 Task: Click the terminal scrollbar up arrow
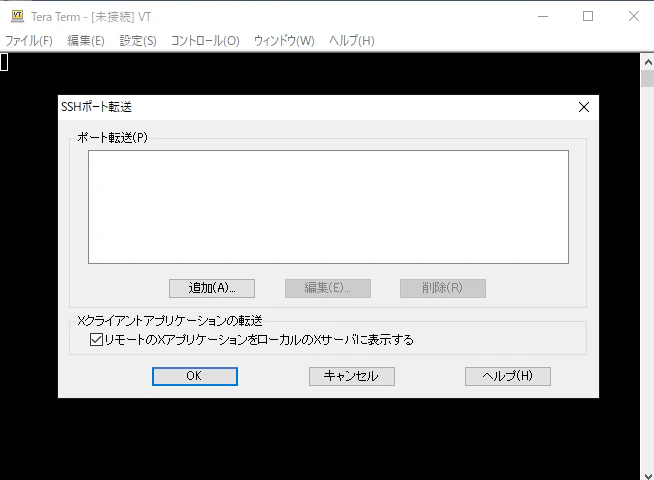pyautogui.click(x=648, y=63)
